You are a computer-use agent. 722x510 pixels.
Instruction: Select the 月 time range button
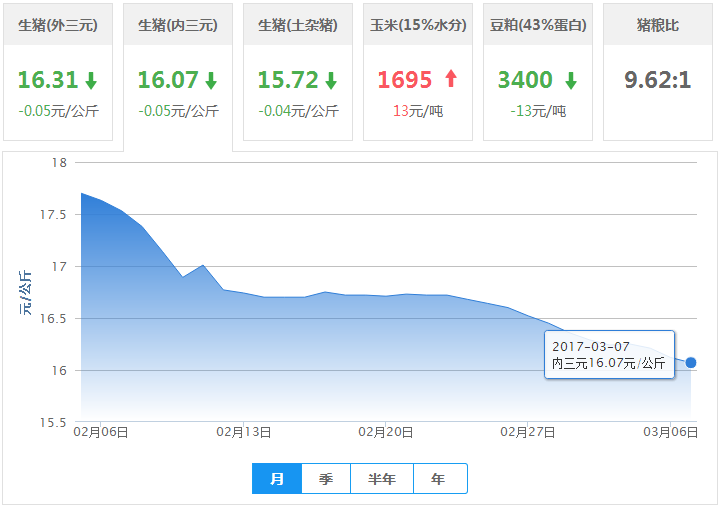pos(277,479)
